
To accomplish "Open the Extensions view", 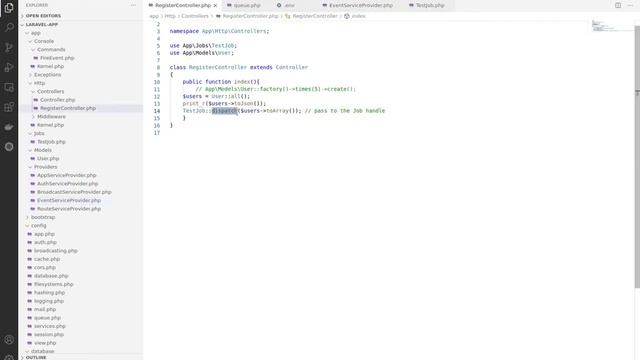I will (x=9, y=107).
